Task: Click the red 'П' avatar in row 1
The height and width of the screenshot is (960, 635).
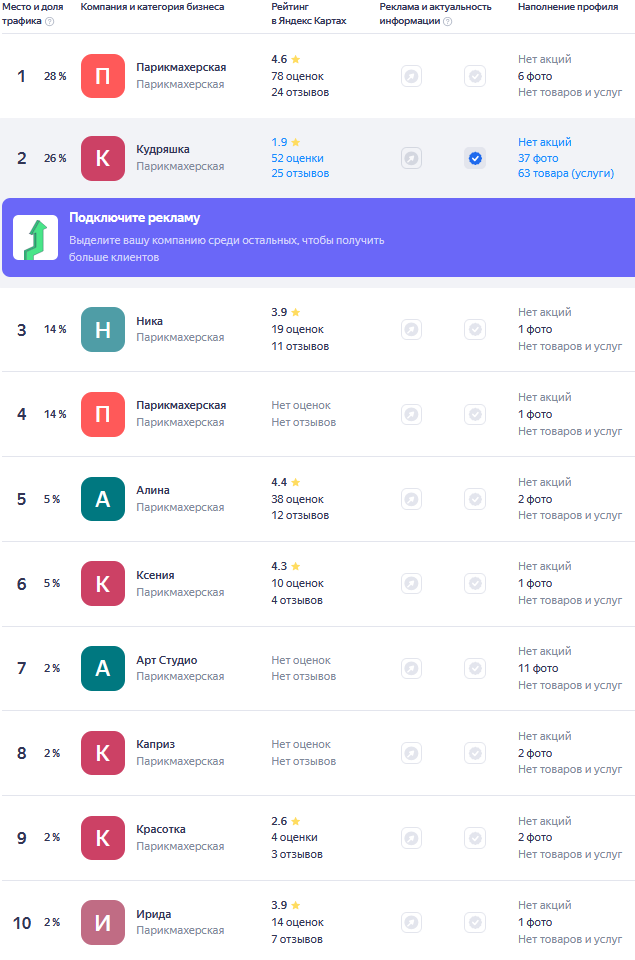Action: click(x=103, y=76)
